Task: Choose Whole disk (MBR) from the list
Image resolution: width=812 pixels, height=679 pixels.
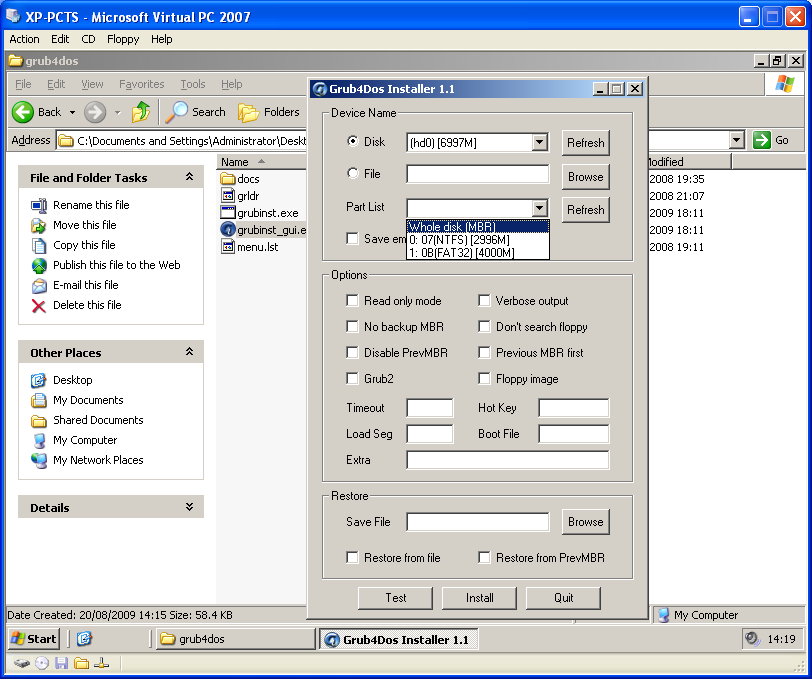Action: coord(477,226)
